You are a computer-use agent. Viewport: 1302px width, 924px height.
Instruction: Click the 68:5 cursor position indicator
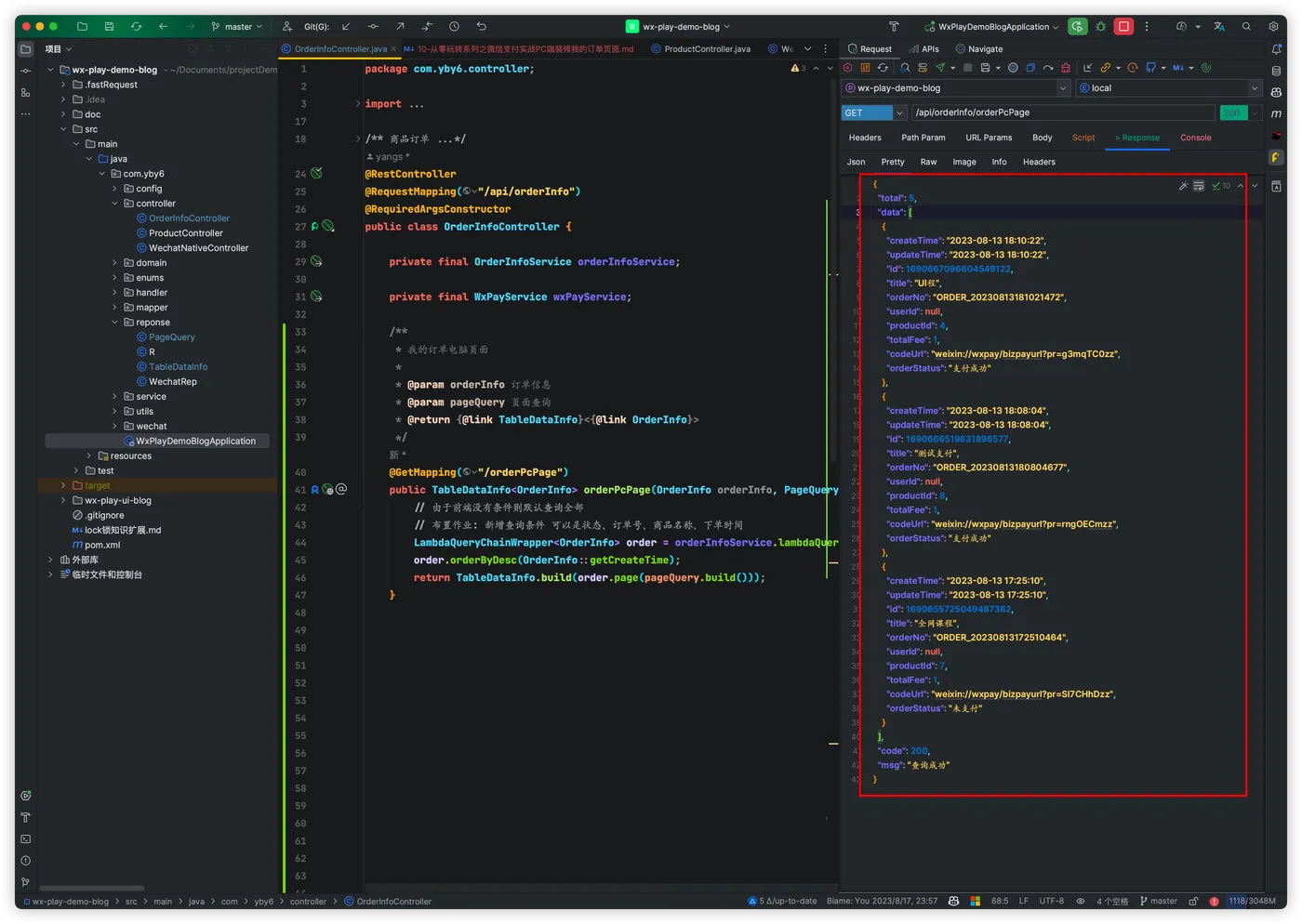1000,902
